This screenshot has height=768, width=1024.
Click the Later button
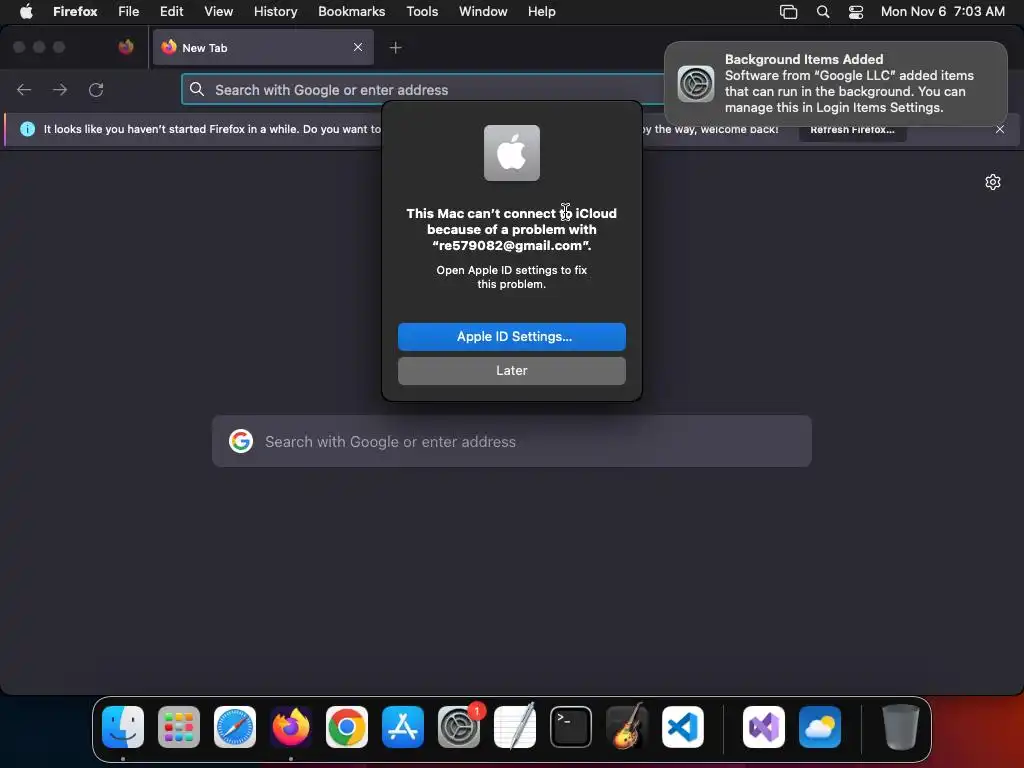click(x=512, y=370)
